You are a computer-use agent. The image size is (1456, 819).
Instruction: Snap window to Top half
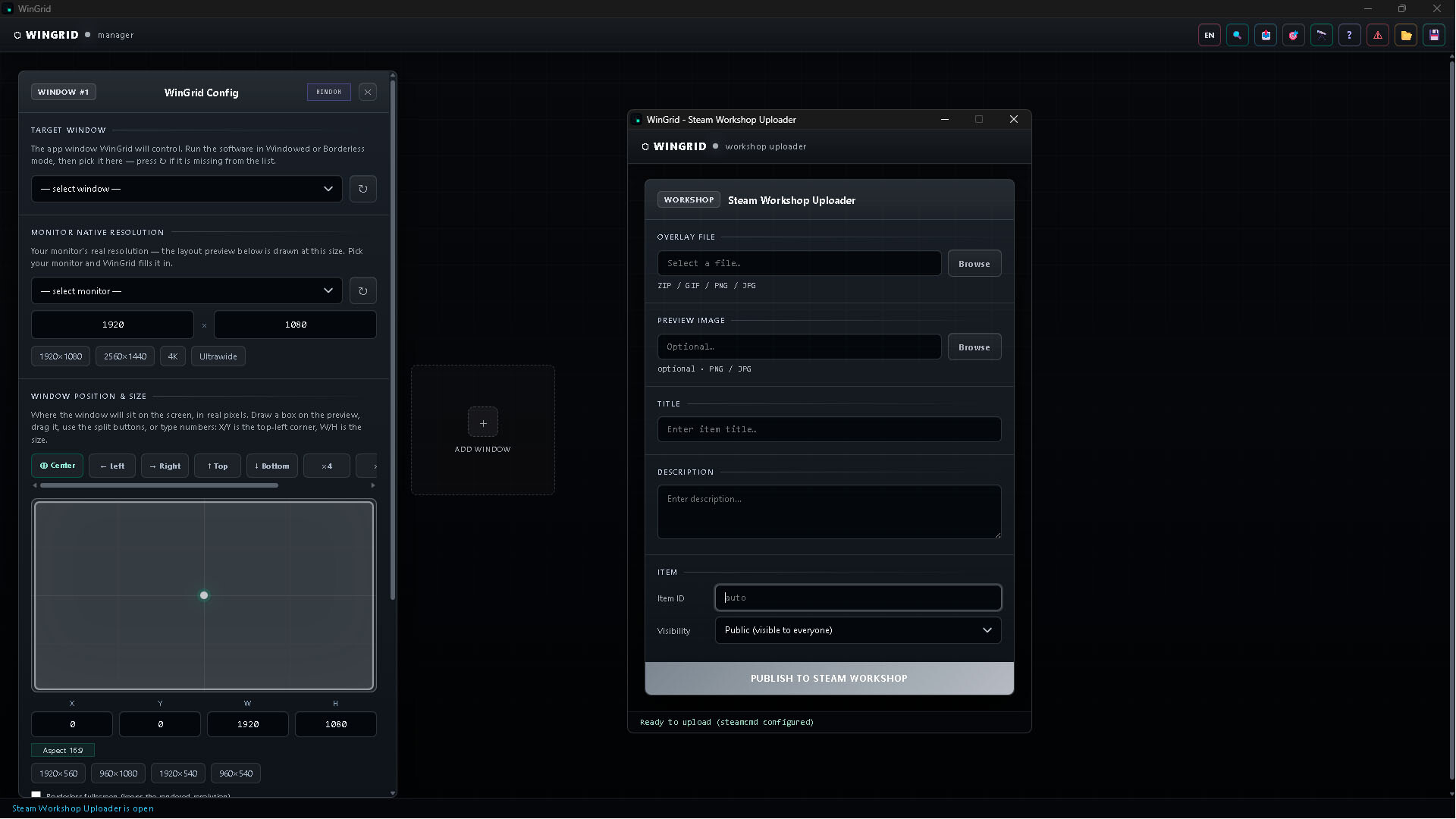click(218, 466)
